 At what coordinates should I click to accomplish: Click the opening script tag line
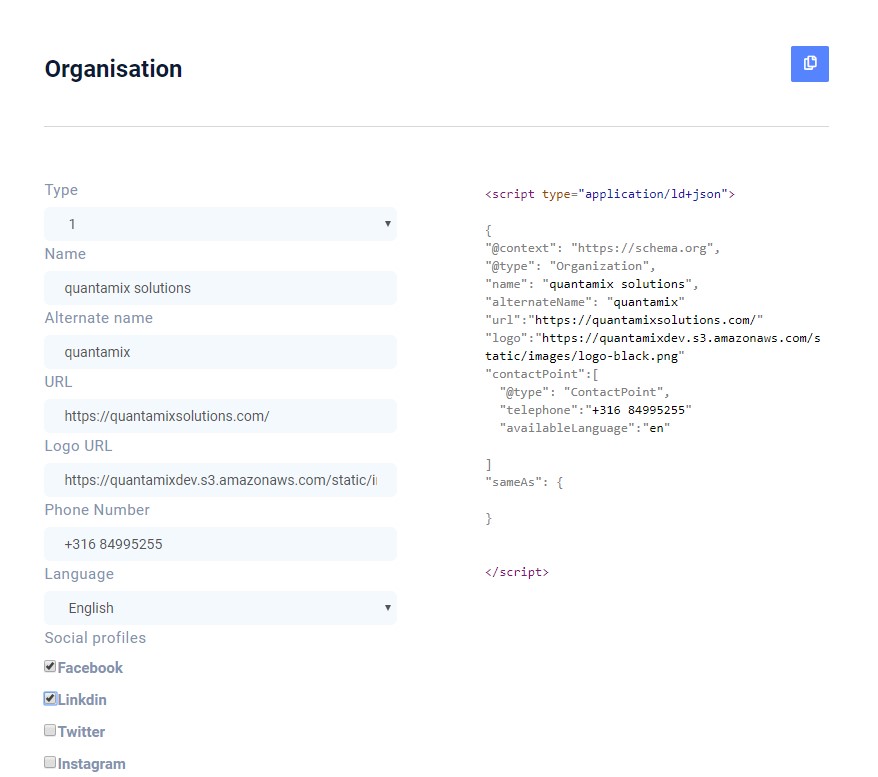coord(610,194)
